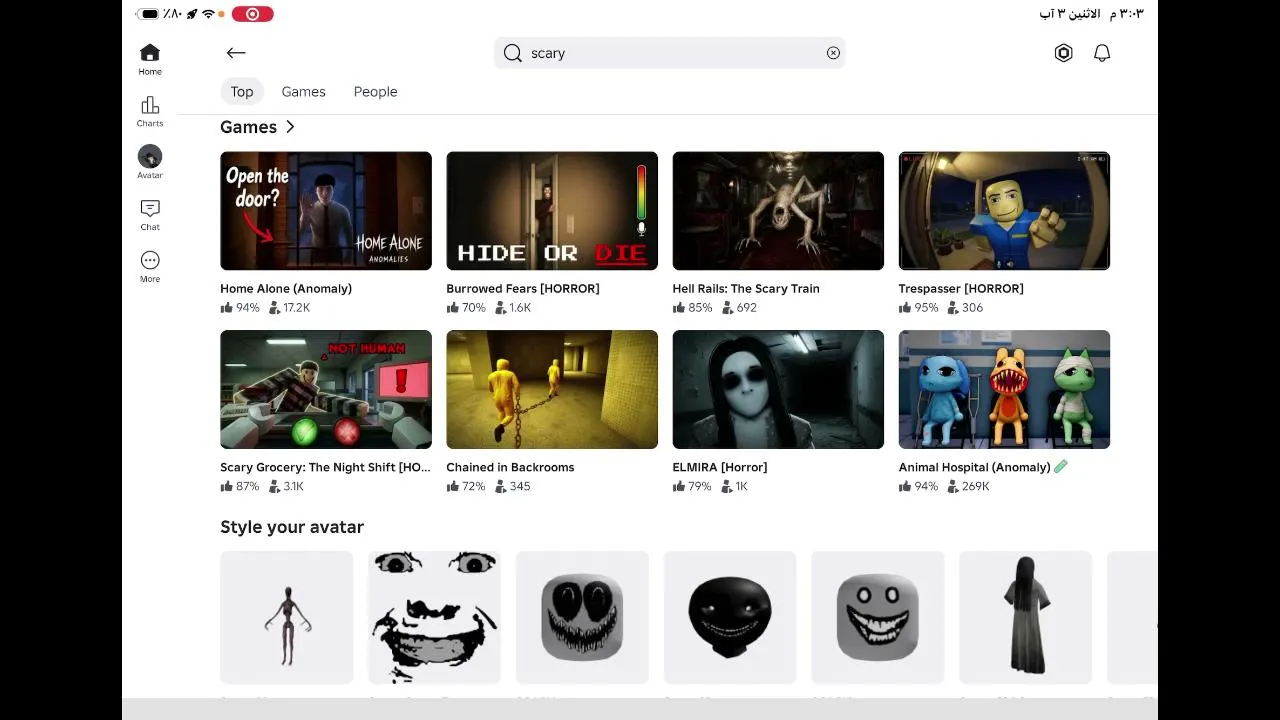This screenshot has height=720, width=1280.
Task: Clear the search field text
Action: point(833,53)
